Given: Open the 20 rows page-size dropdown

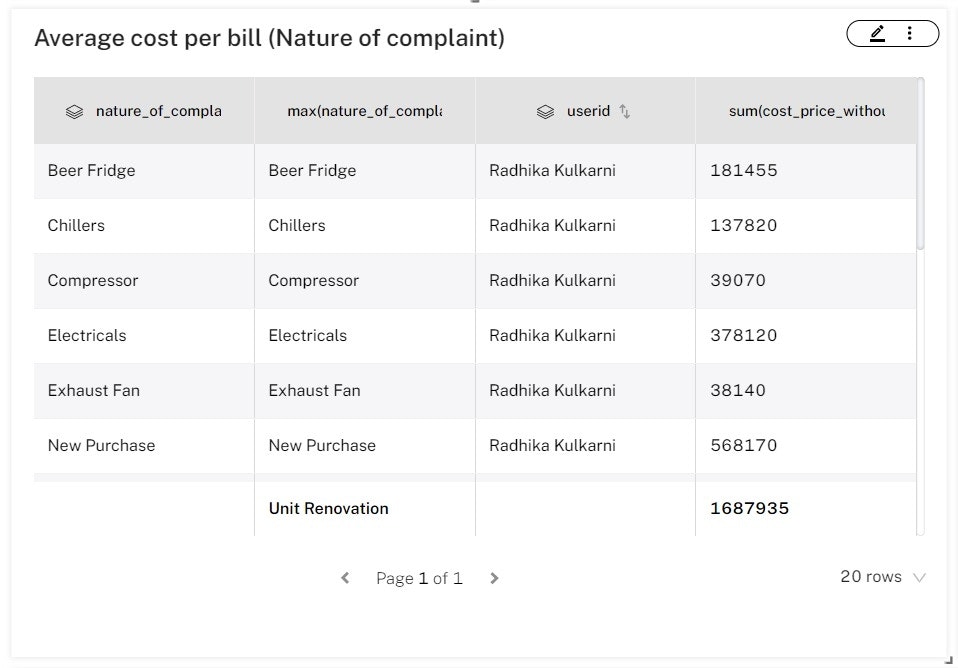Looking at the screenshot, I should pos(883,577).
